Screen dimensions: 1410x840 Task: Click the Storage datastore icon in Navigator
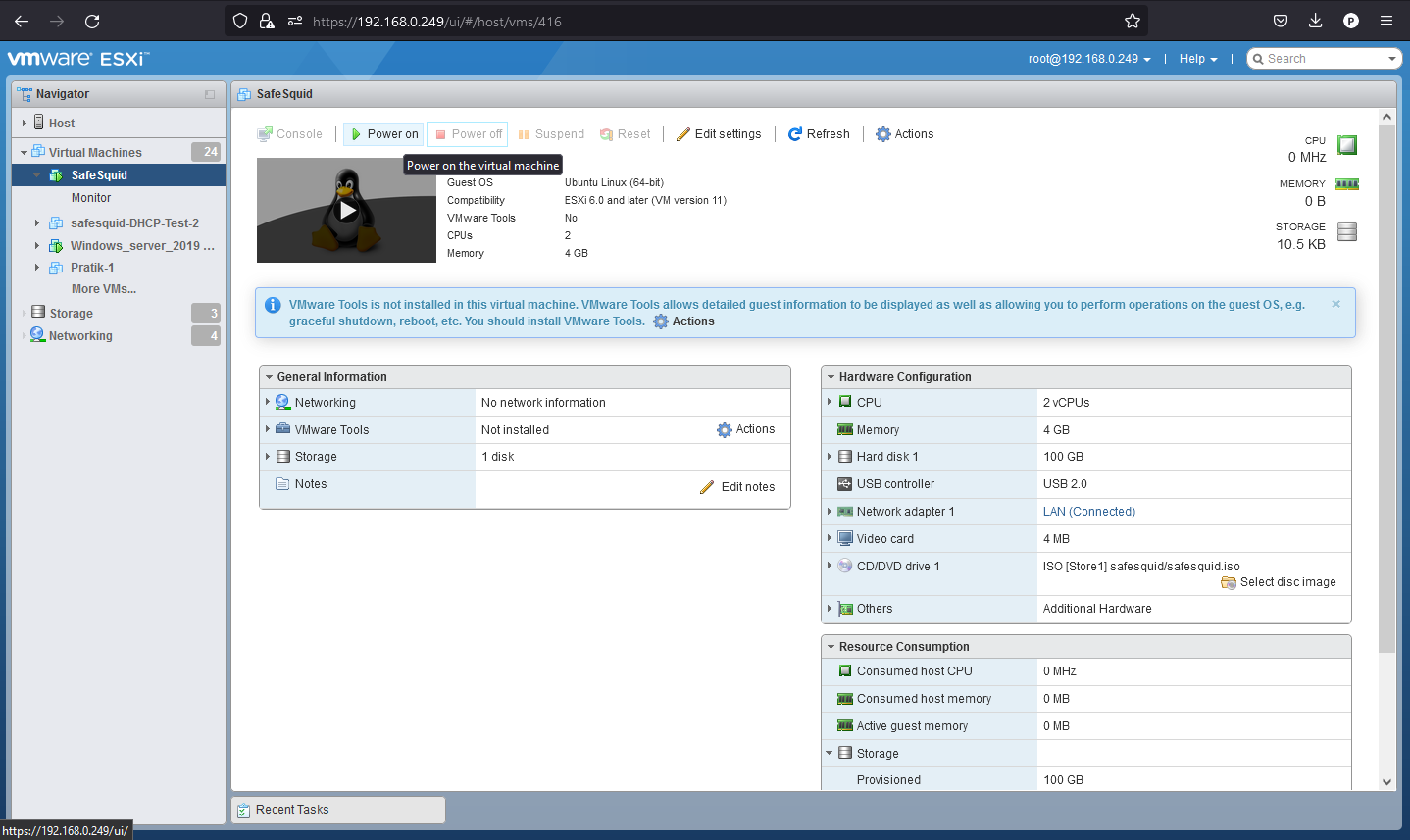38,312
